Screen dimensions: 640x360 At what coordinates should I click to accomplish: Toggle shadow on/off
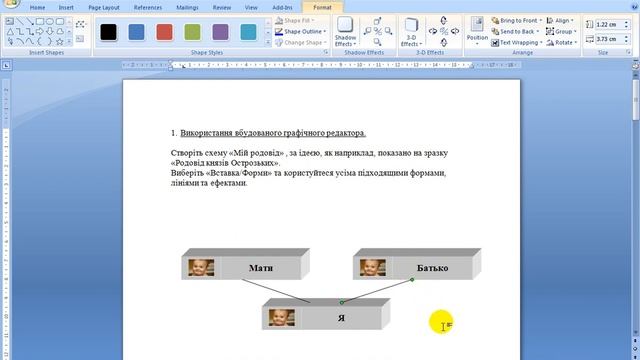click(378, 31)
